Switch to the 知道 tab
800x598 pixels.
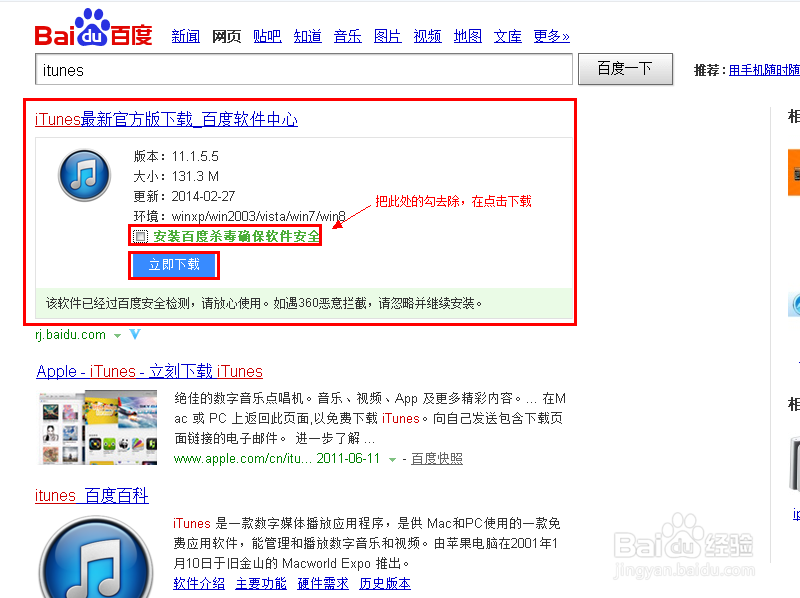(x=308, y=36)
